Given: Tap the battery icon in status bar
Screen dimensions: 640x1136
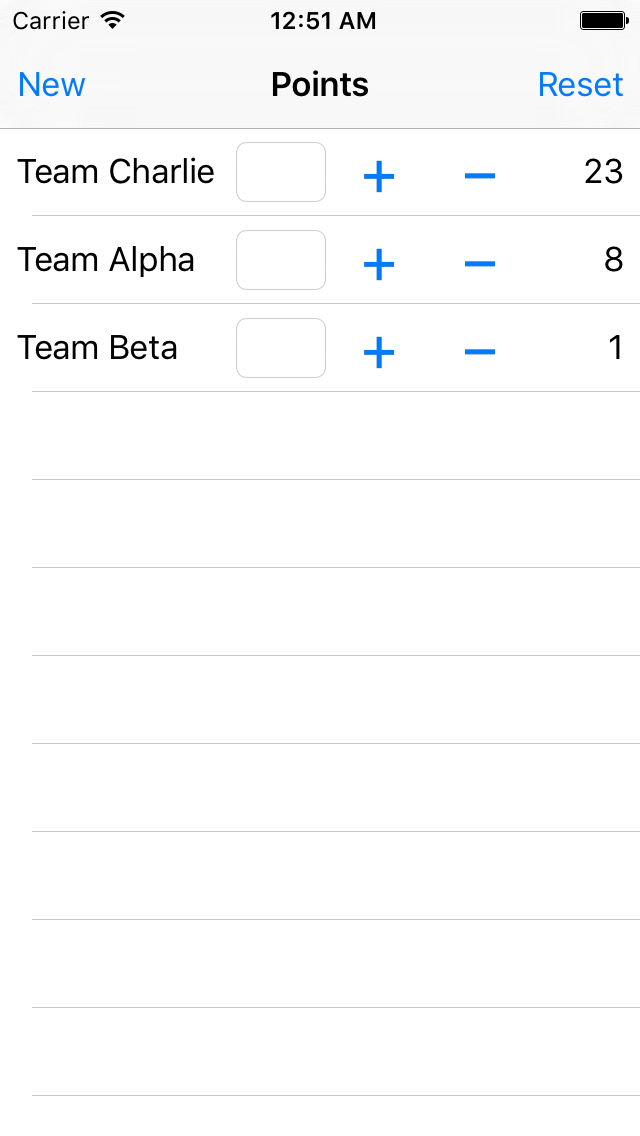Looking at the screenshot, I should point(604,20).
